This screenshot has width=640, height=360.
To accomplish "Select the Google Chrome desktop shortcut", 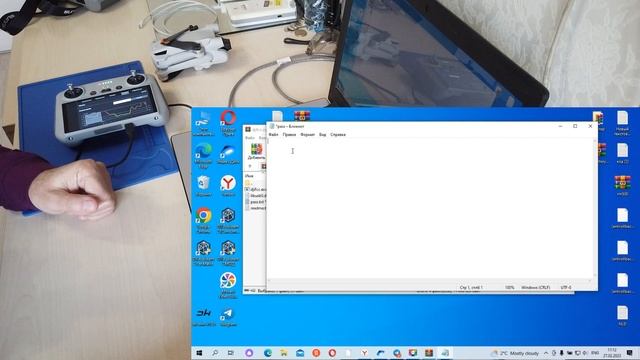I will click(x=203, y=220).
